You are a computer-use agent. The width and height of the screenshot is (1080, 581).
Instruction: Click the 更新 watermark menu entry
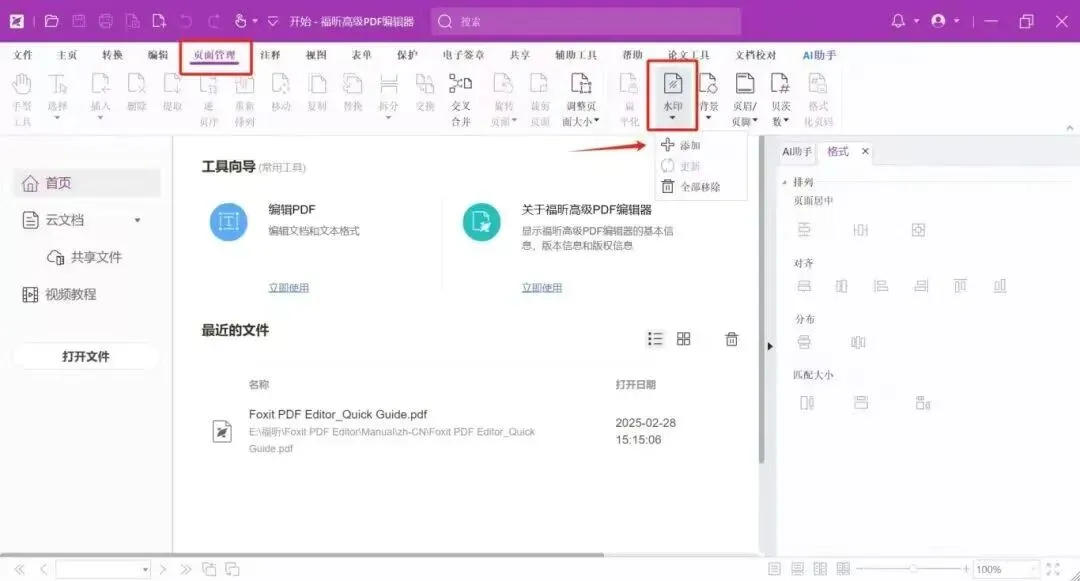tap(681, 166)
